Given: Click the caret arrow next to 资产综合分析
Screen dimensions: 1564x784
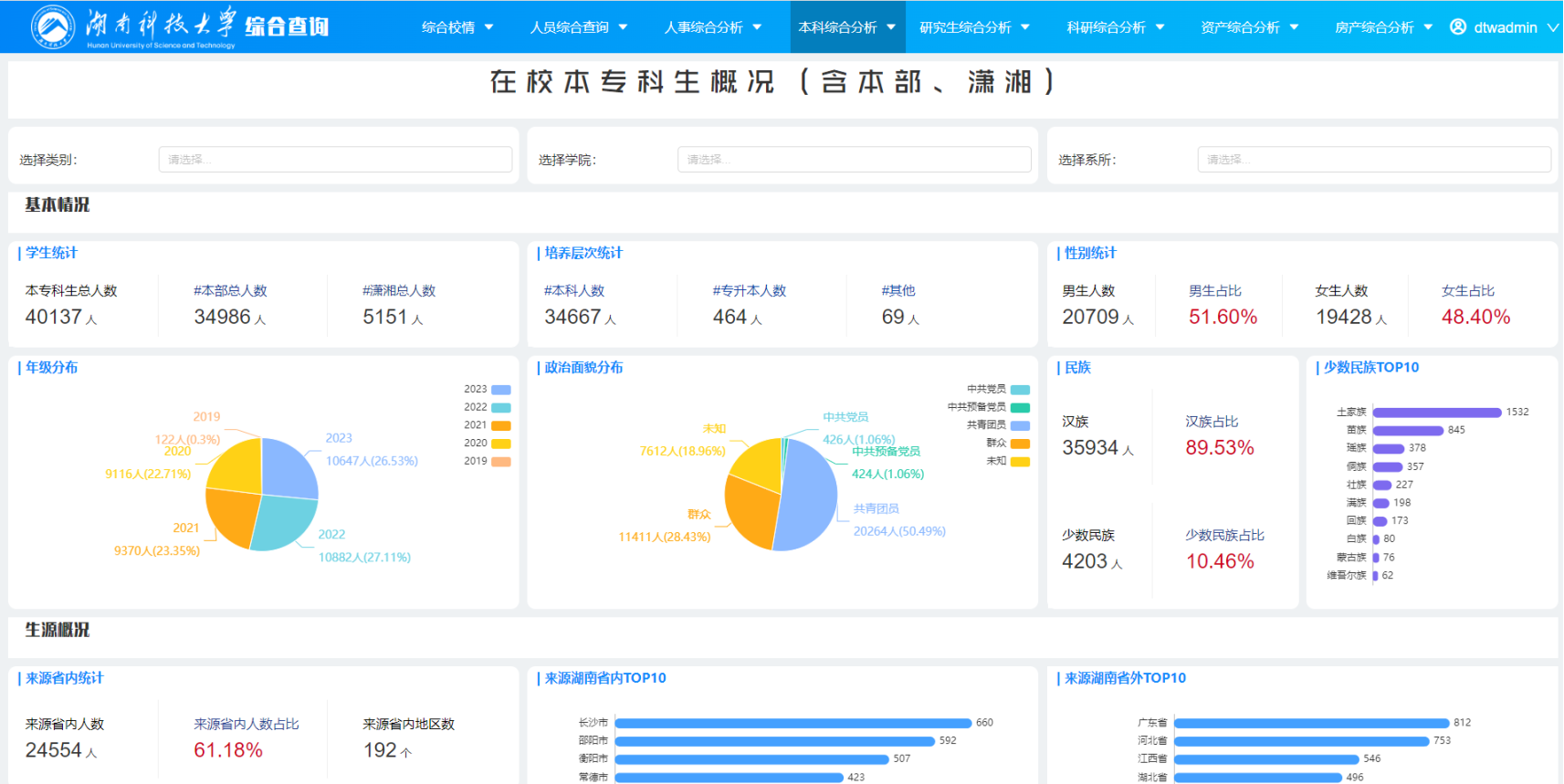Looking at the screenshot, I should tap(1295, 27).
